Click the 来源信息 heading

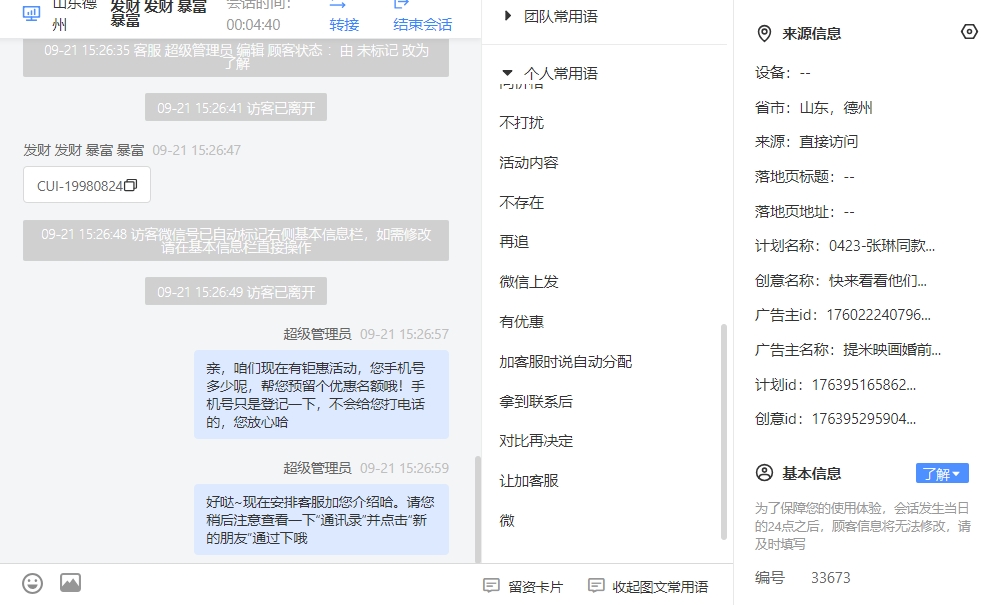[x=811, y=34]
